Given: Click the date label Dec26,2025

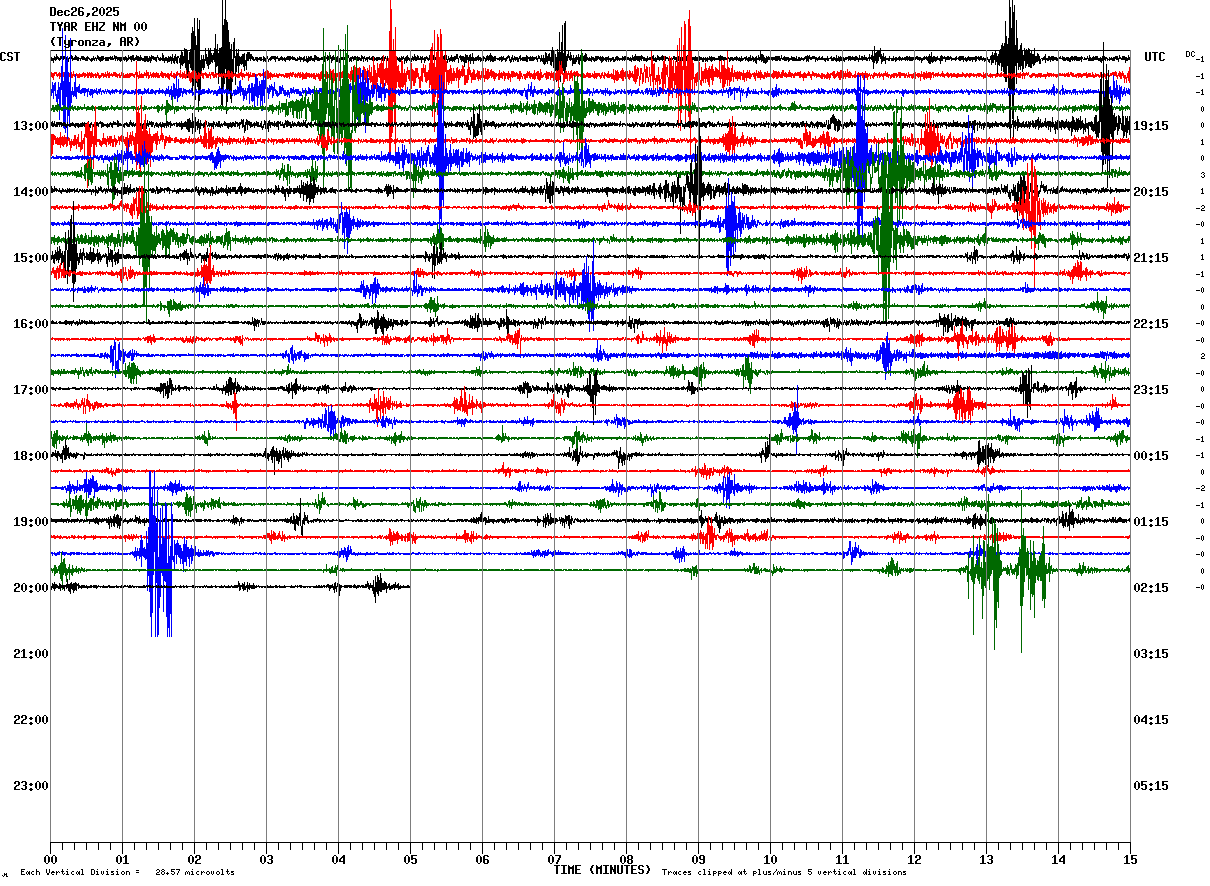Looking at the screenshot, I should [x=84, y=12].
